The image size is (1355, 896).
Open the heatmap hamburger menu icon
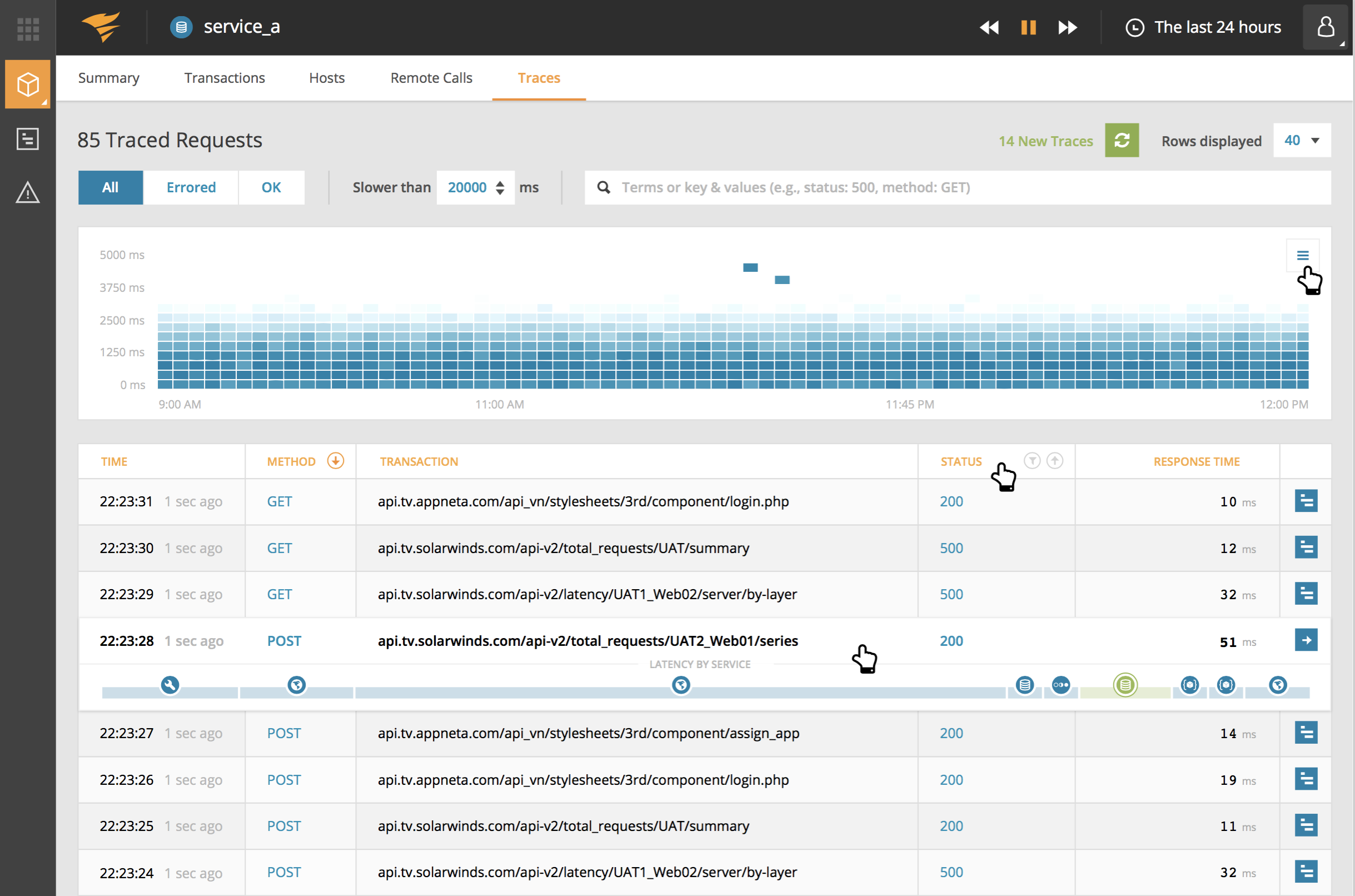click(1302, 256)
